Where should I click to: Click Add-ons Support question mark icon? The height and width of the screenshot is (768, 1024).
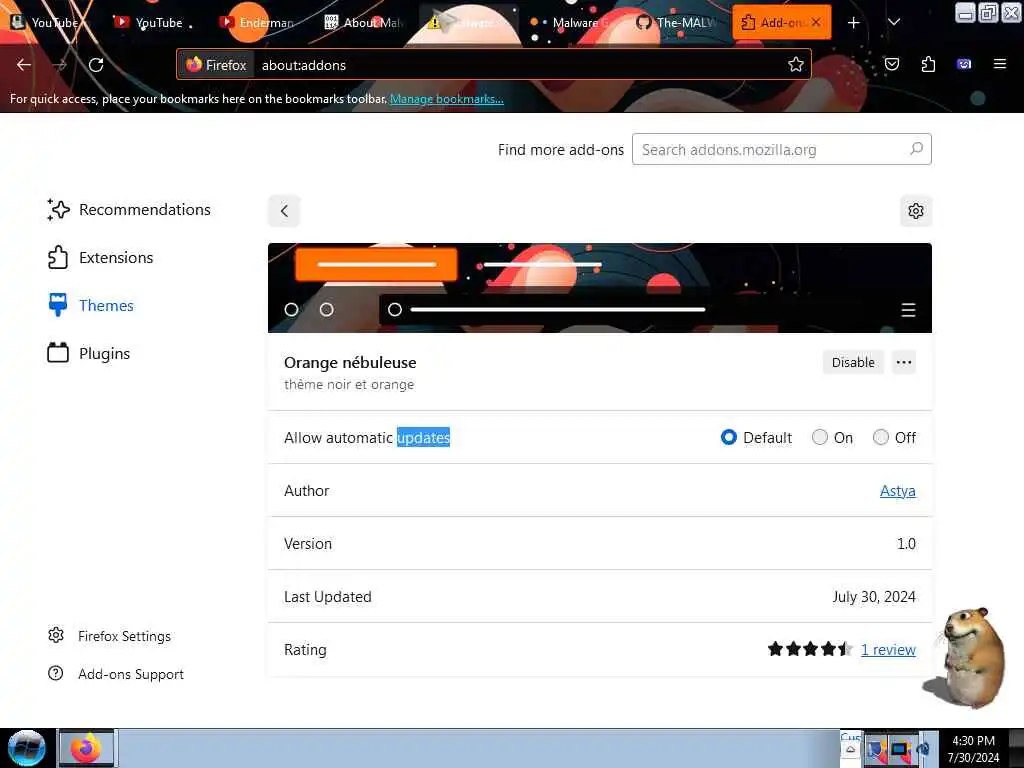click(x=56, y=673)
